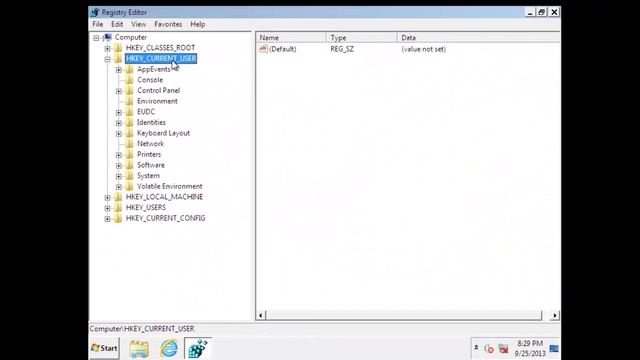Click the HKEY_CURRENT_CONFIG folder icon
The image size is (640, 360).
pos(118,218)
